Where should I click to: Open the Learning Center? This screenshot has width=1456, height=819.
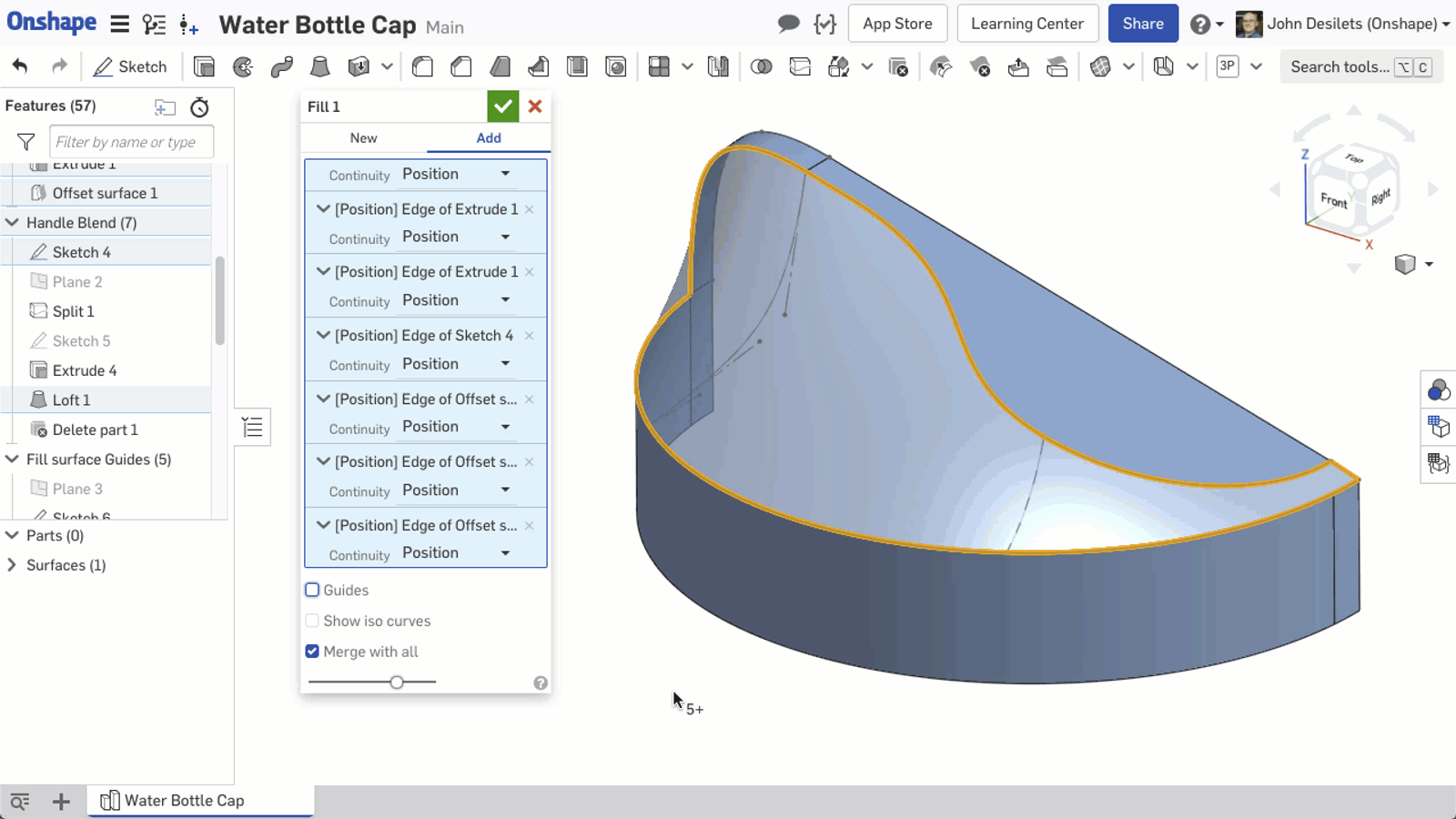tap(1026, 24)
